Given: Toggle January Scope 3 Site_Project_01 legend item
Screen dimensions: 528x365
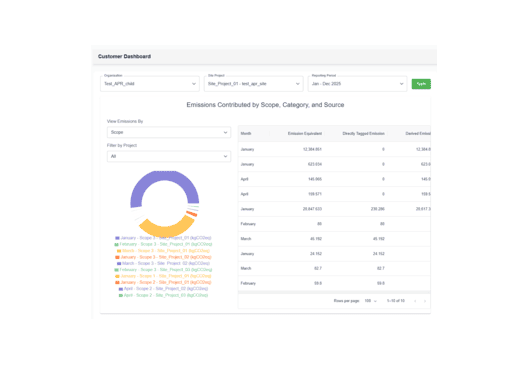Looking at the screenshot, I should click(163, 238).
